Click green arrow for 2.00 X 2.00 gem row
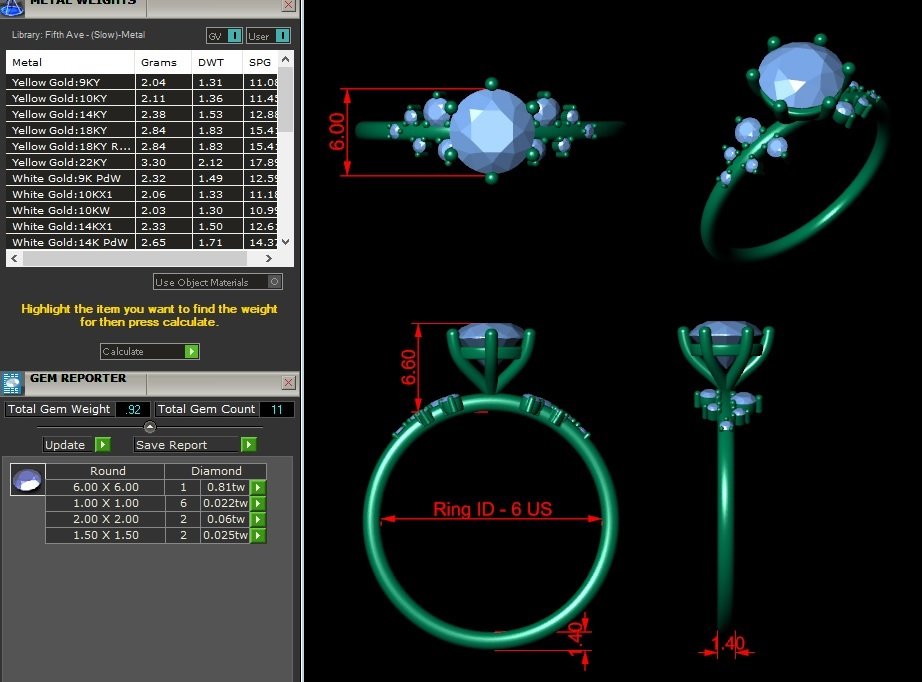The width and height of the screenshot is (922, 682). click(x=258, y=519)
